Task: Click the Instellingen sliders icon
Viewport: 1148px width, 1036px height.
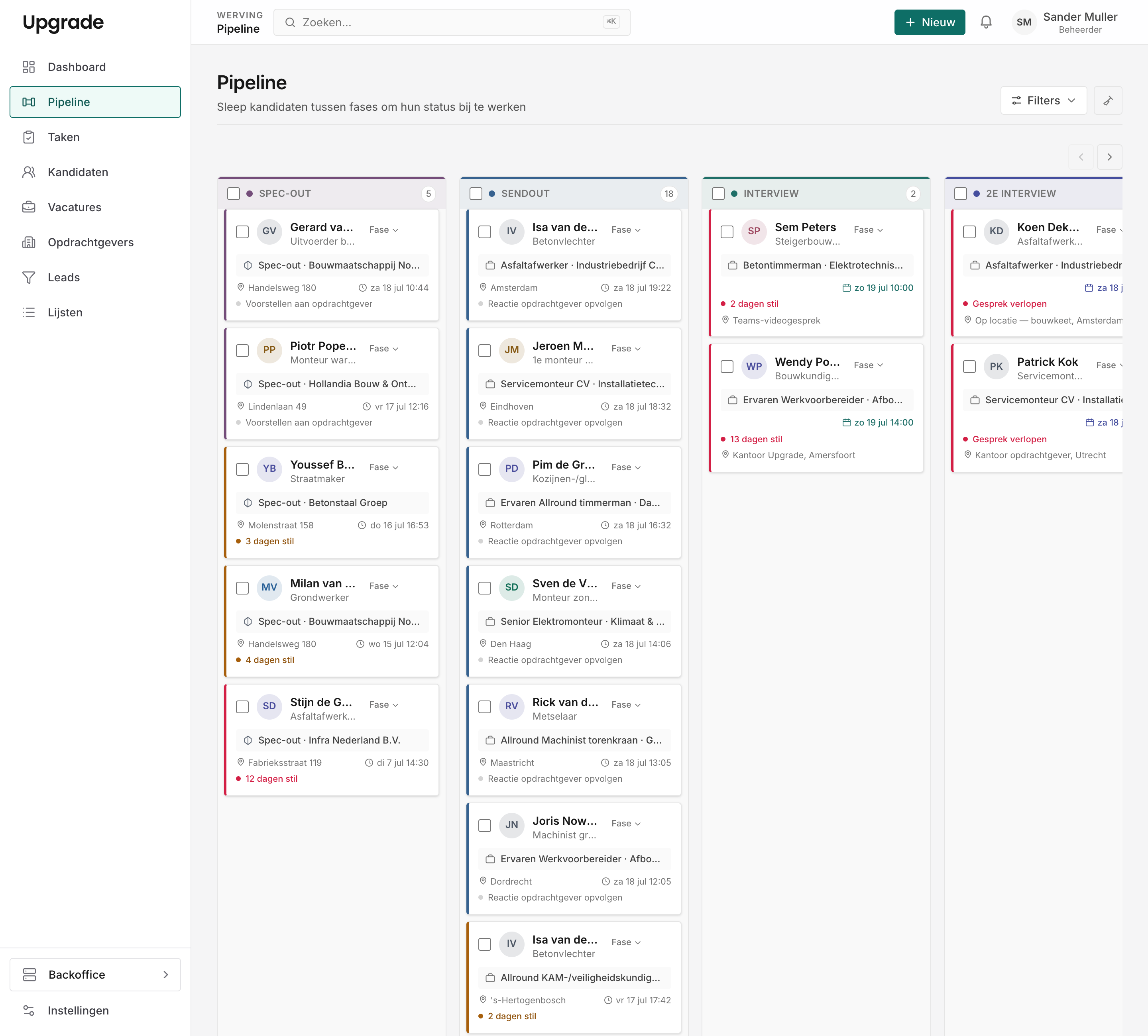Action: click(28, 1010)
